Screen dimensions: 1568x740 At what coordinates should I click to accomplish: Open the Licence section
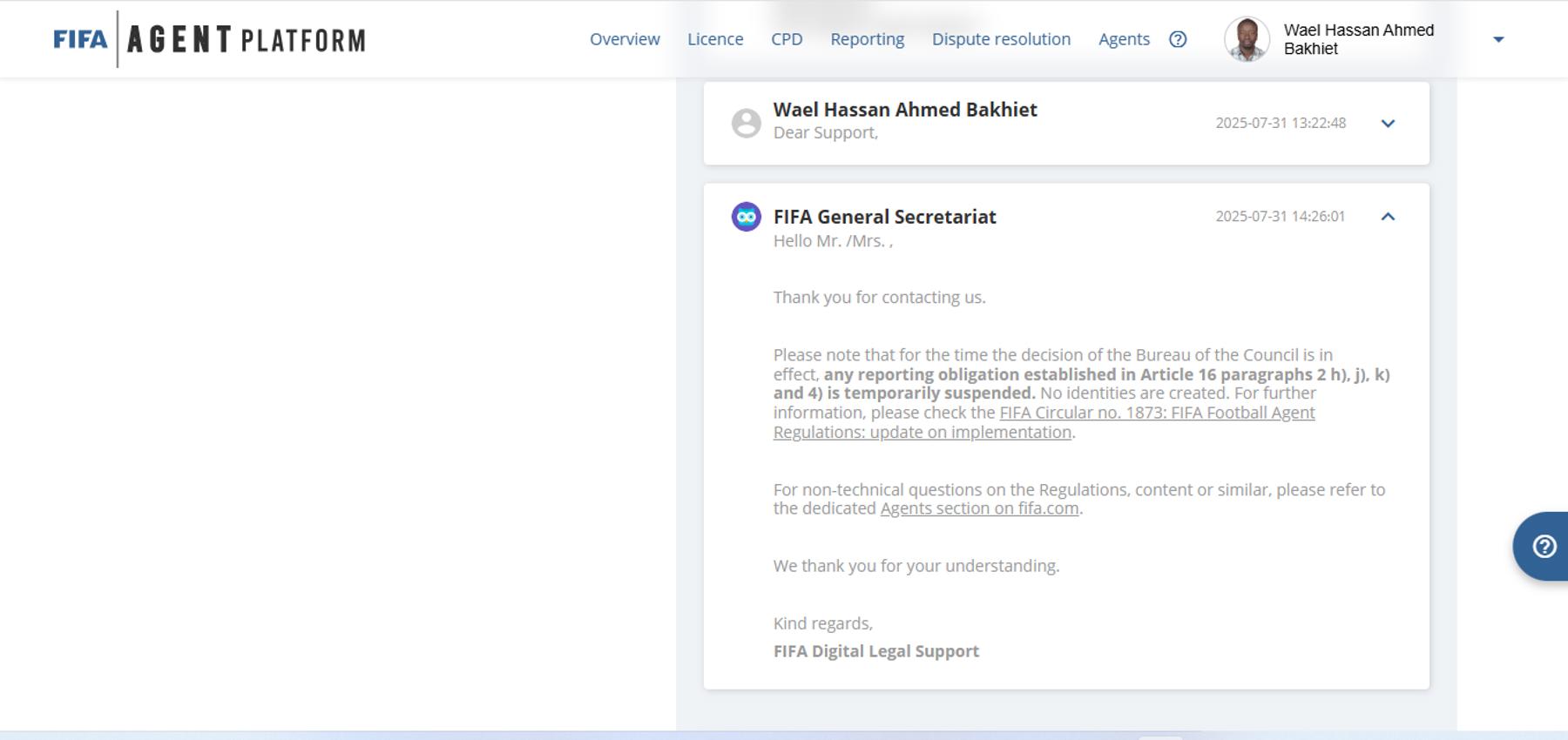(x=715, y=39)
